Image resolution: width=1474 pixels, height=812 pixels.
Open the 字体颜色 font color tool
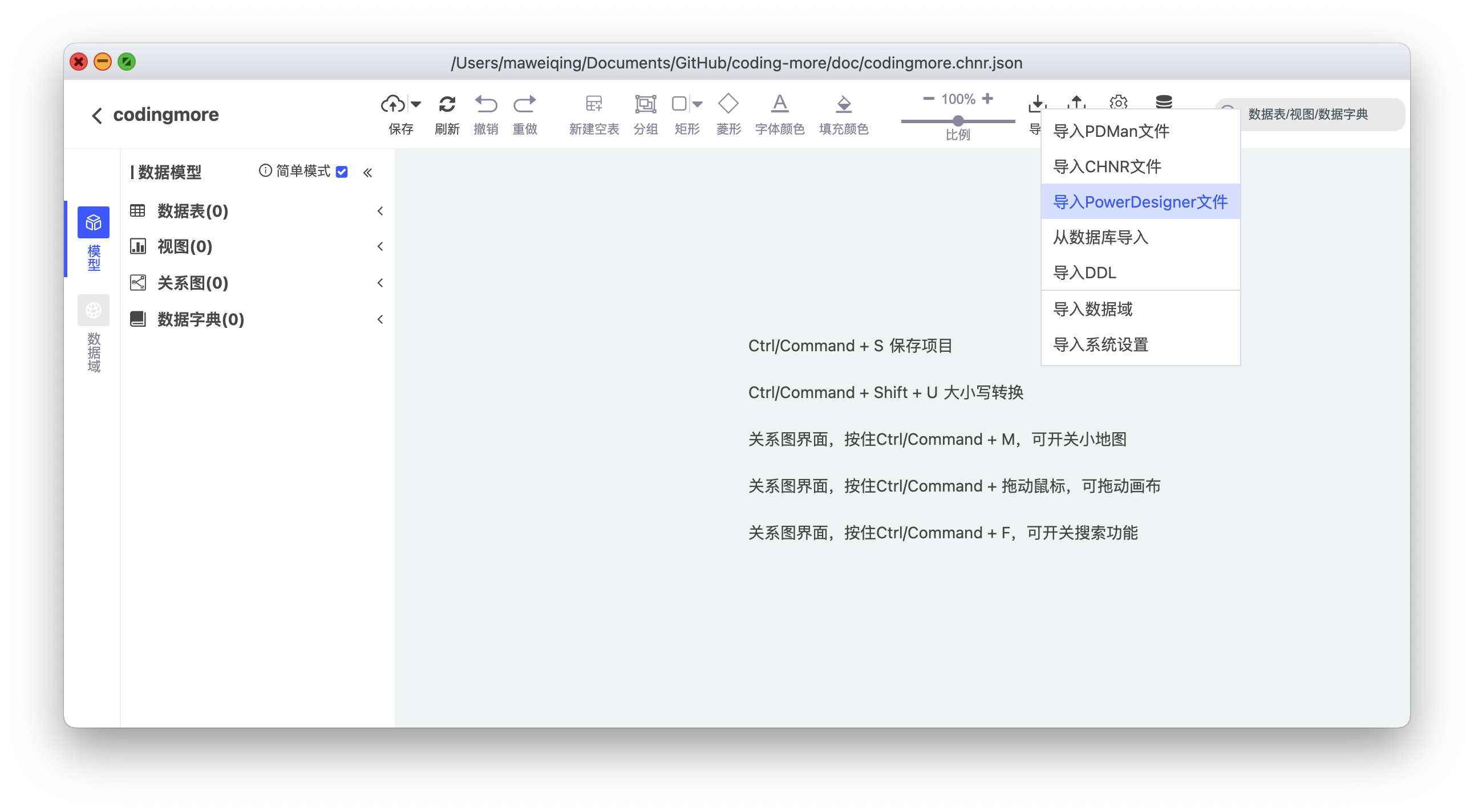pyautogui.click(x=779, y=104)
